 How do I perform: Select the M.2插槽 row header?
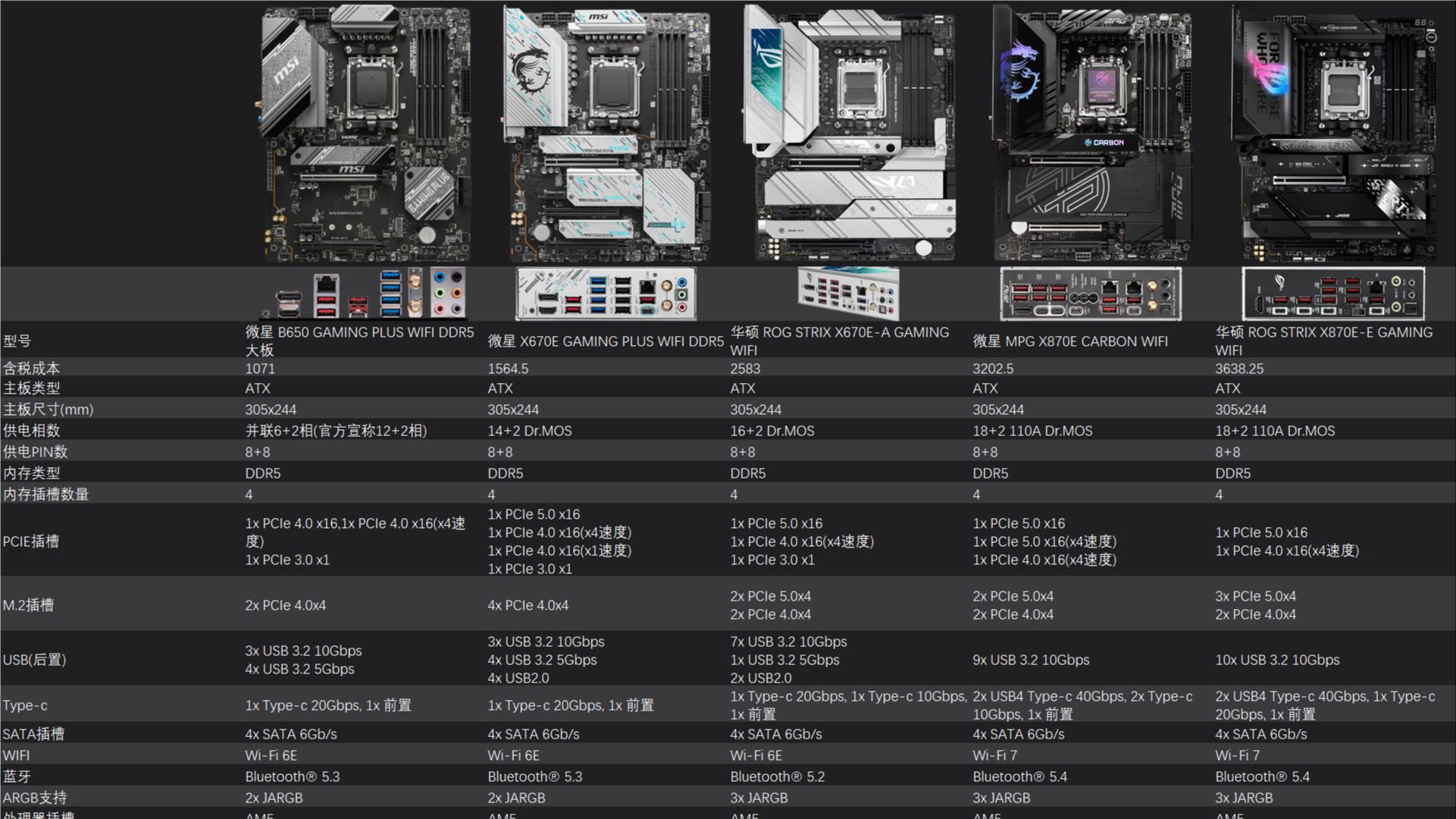[x=28, y=605]
